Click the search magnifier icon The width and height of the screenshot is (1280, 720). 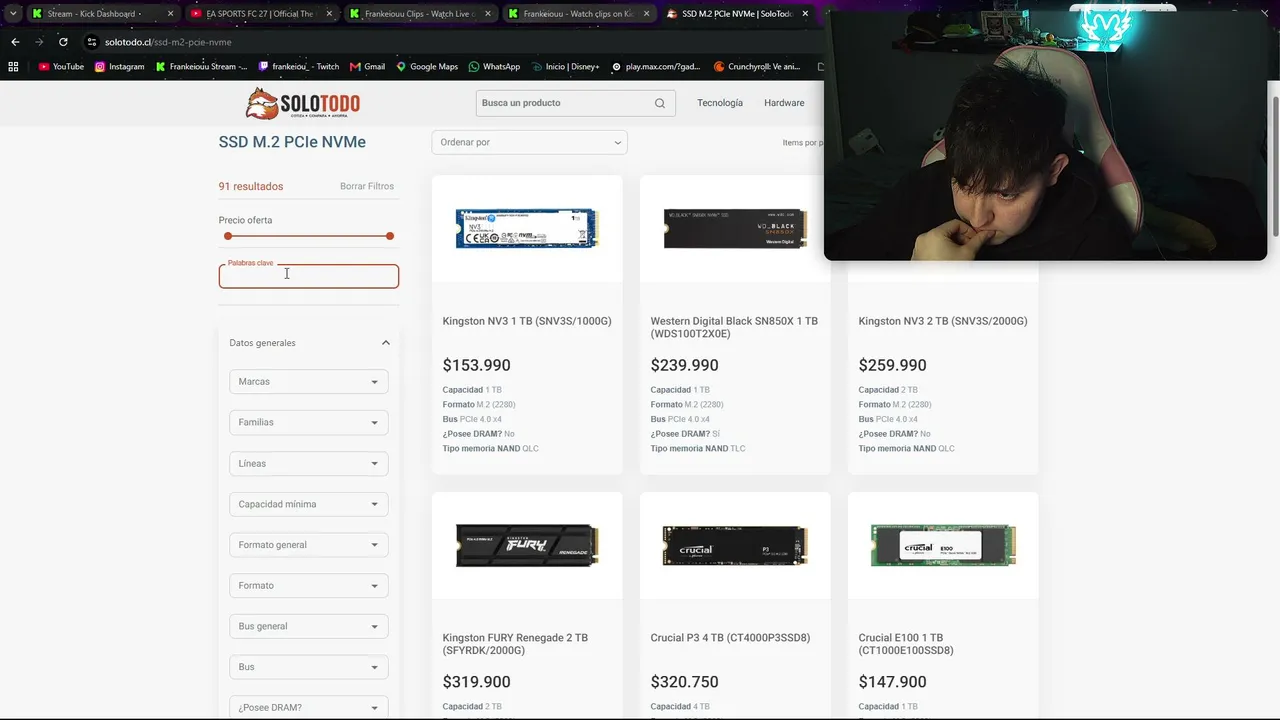(x=660, y=103)
